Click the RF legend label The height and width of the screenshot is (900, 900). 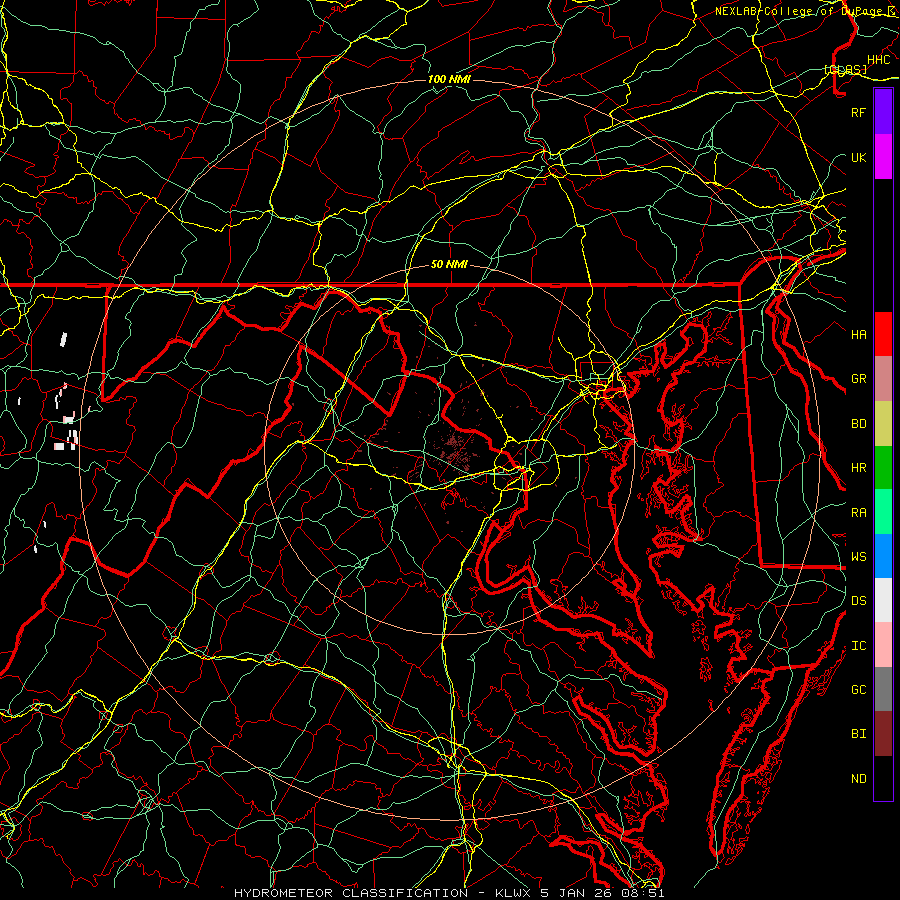tap(859, 112)
